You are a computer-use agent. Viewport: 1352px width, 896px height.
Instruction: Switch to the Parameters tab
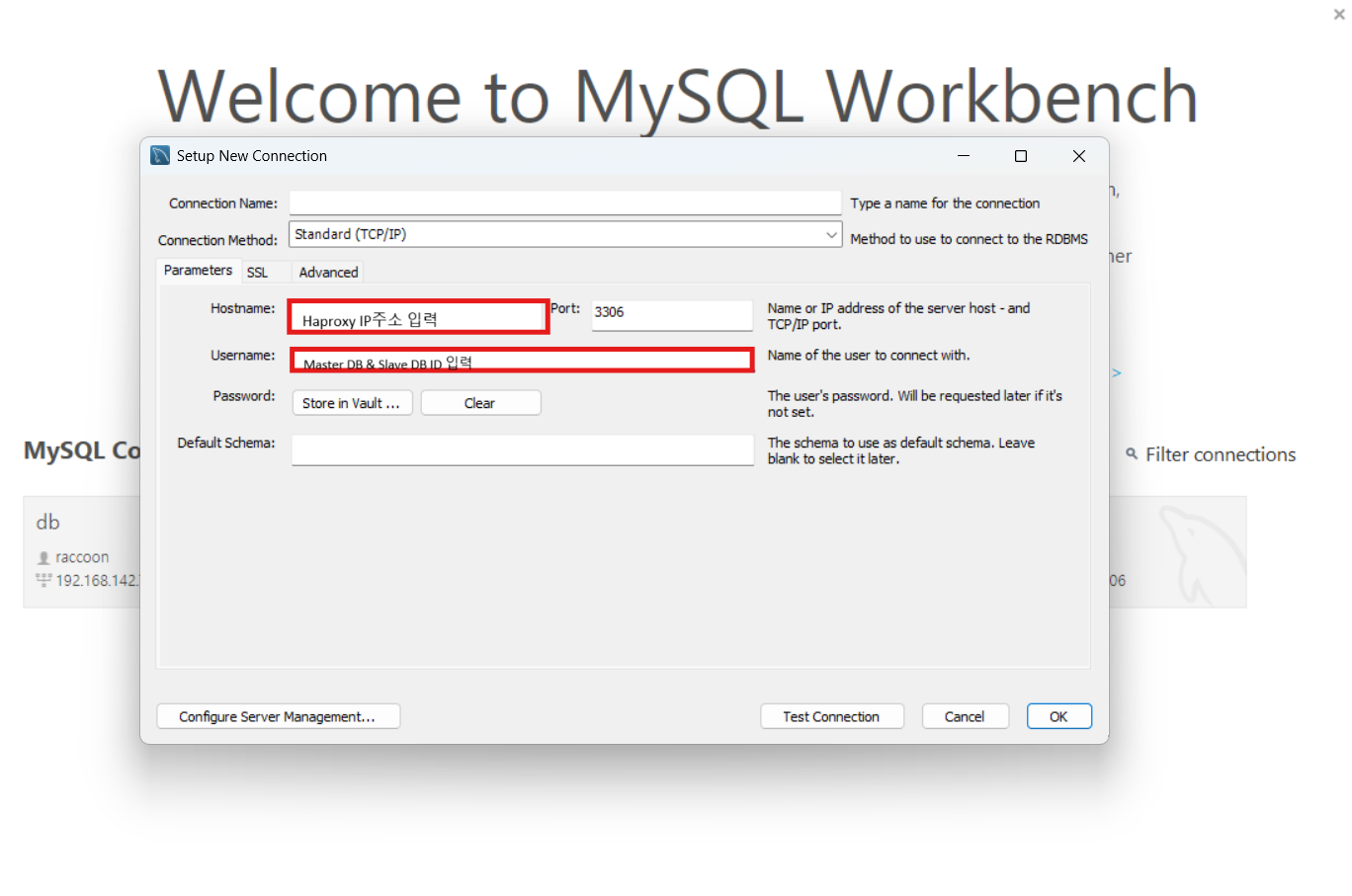point(198,271)
